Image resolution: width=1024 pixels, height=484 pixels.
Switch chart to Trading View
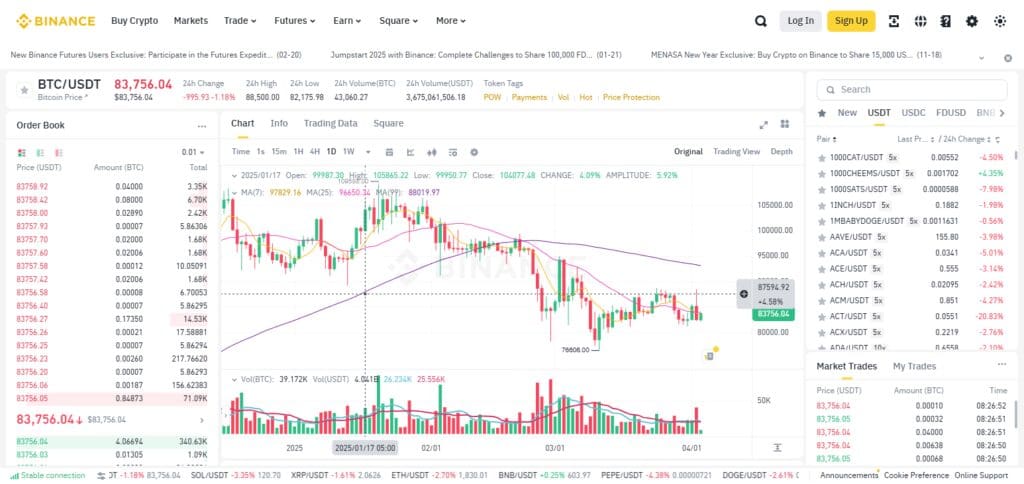click(737, 152)
